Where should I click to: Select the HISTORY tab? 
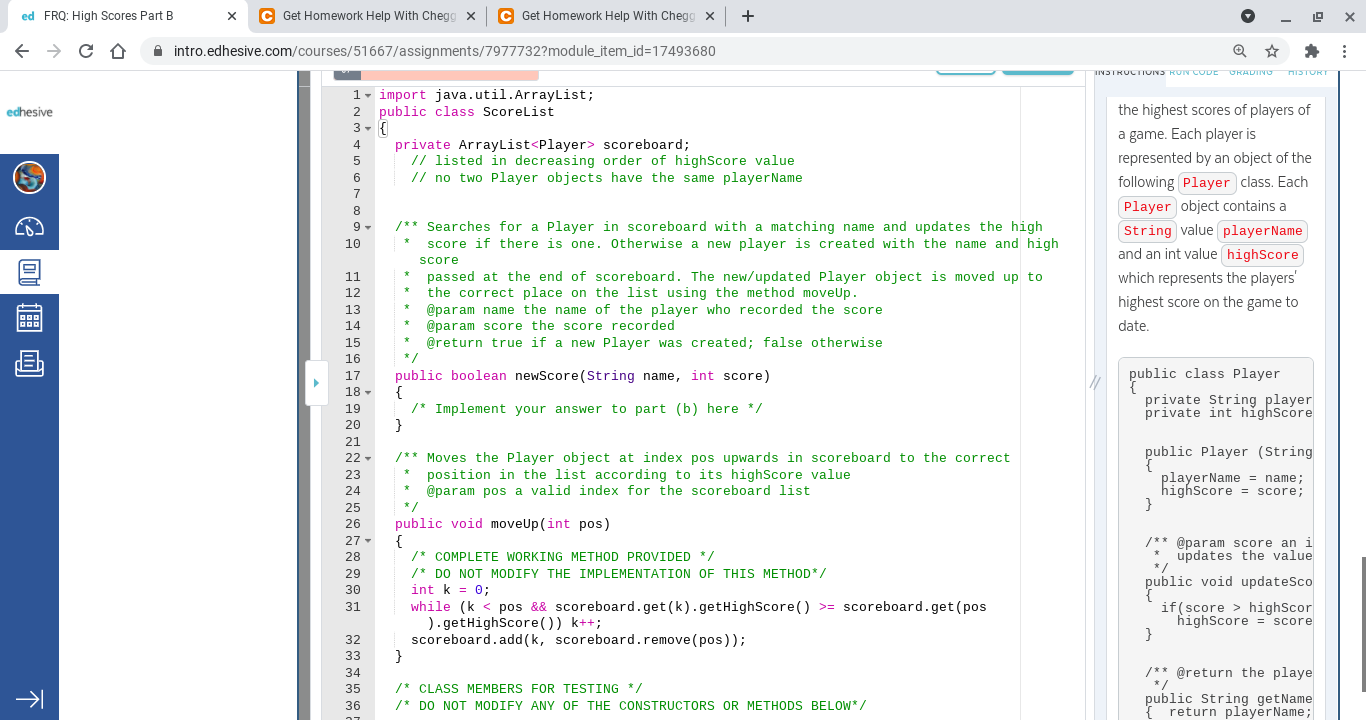pos(1308,72)
